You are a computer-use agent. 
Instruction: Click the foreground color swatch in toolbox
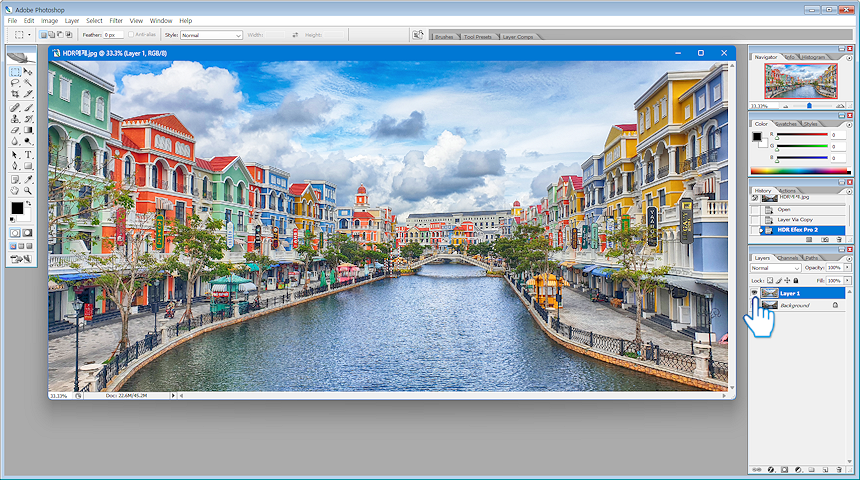pos(17,208)
